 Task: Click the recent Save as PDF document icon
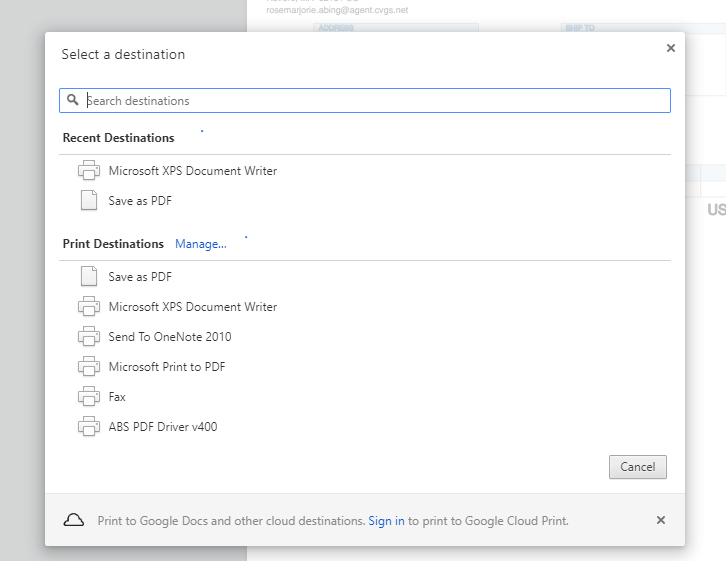pyautogui.click(x=89, y=201)
